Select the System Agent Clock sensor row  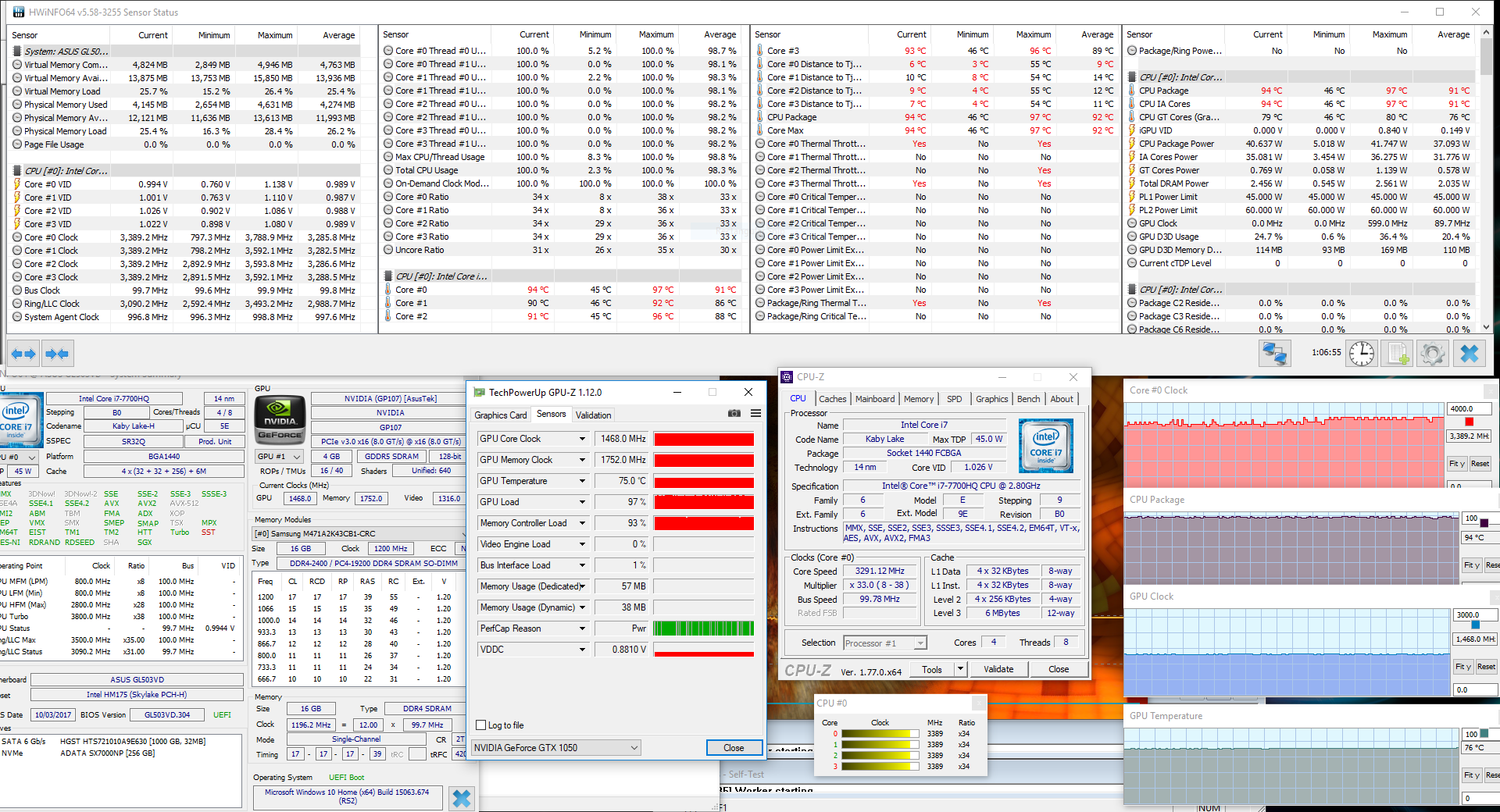186,317
